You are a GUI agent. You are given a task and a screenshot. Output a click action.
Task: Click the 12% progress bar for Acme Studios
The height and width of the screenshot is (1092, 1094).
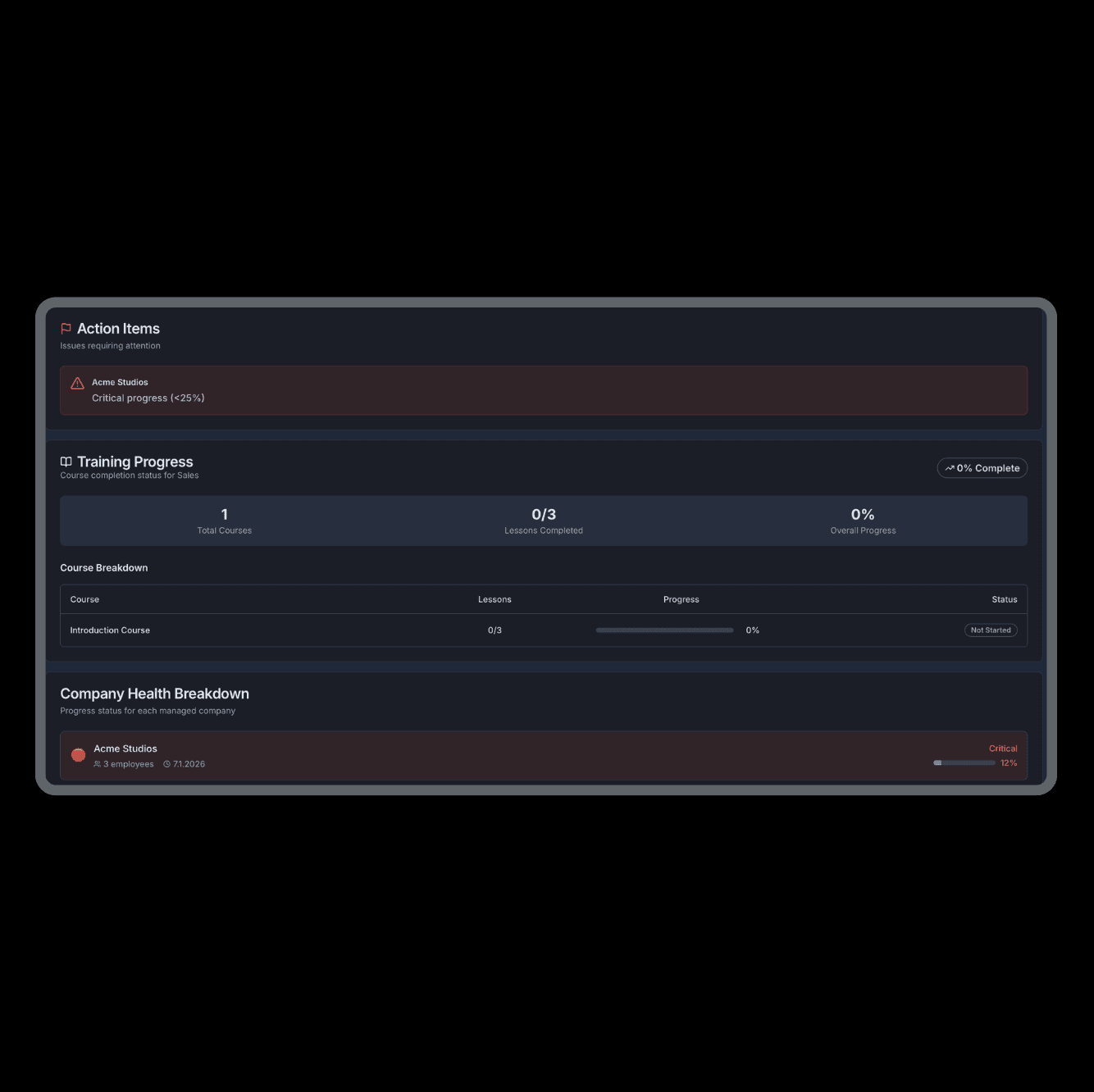(964, 762)
